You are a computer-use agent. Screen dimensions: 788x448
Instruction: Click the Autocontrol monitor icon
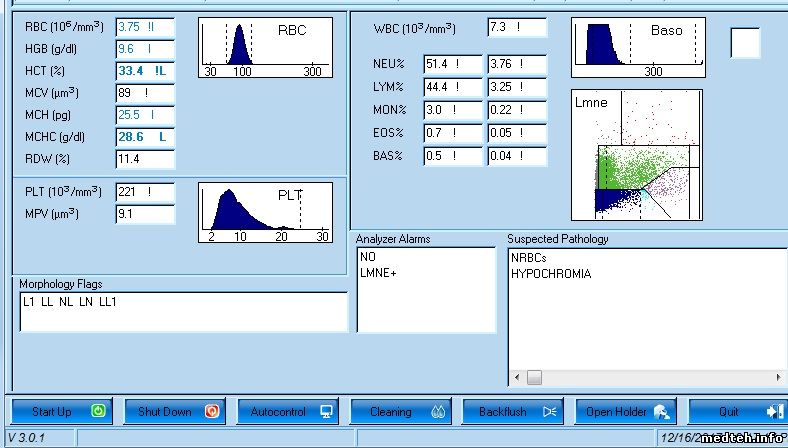[x=325, y=411]
